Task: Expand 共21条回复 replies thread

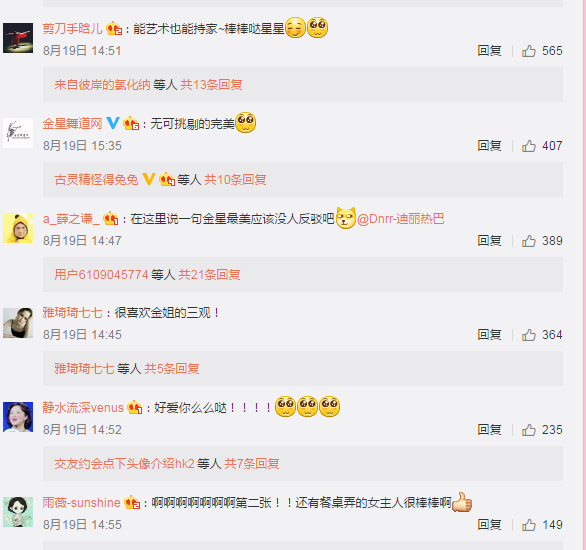Action: 209,275
